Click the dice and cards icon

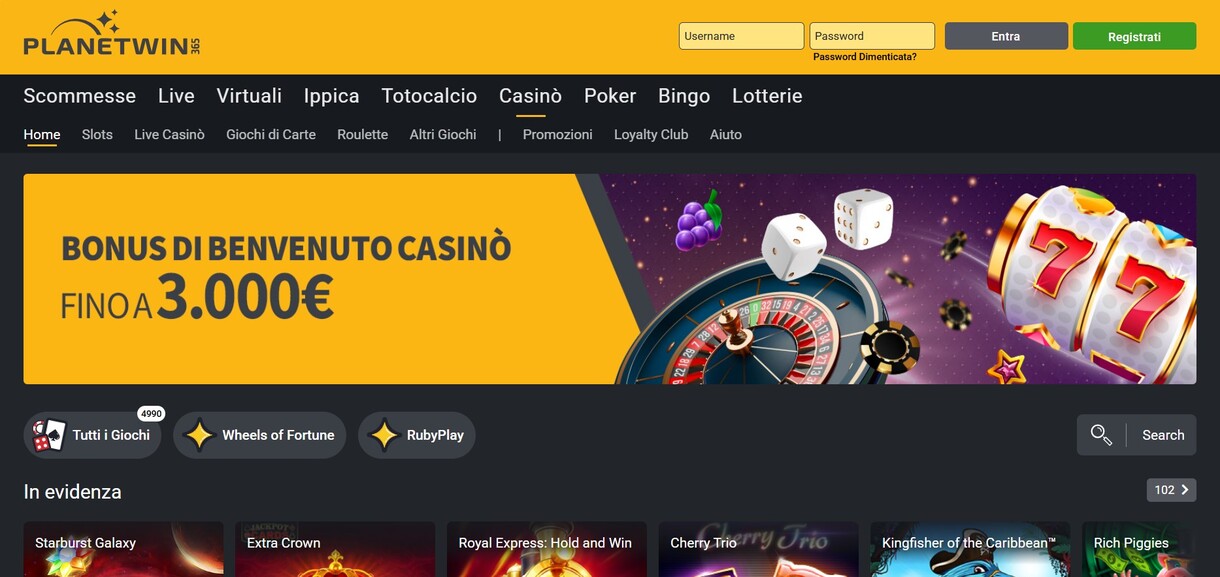pos(49,435)
